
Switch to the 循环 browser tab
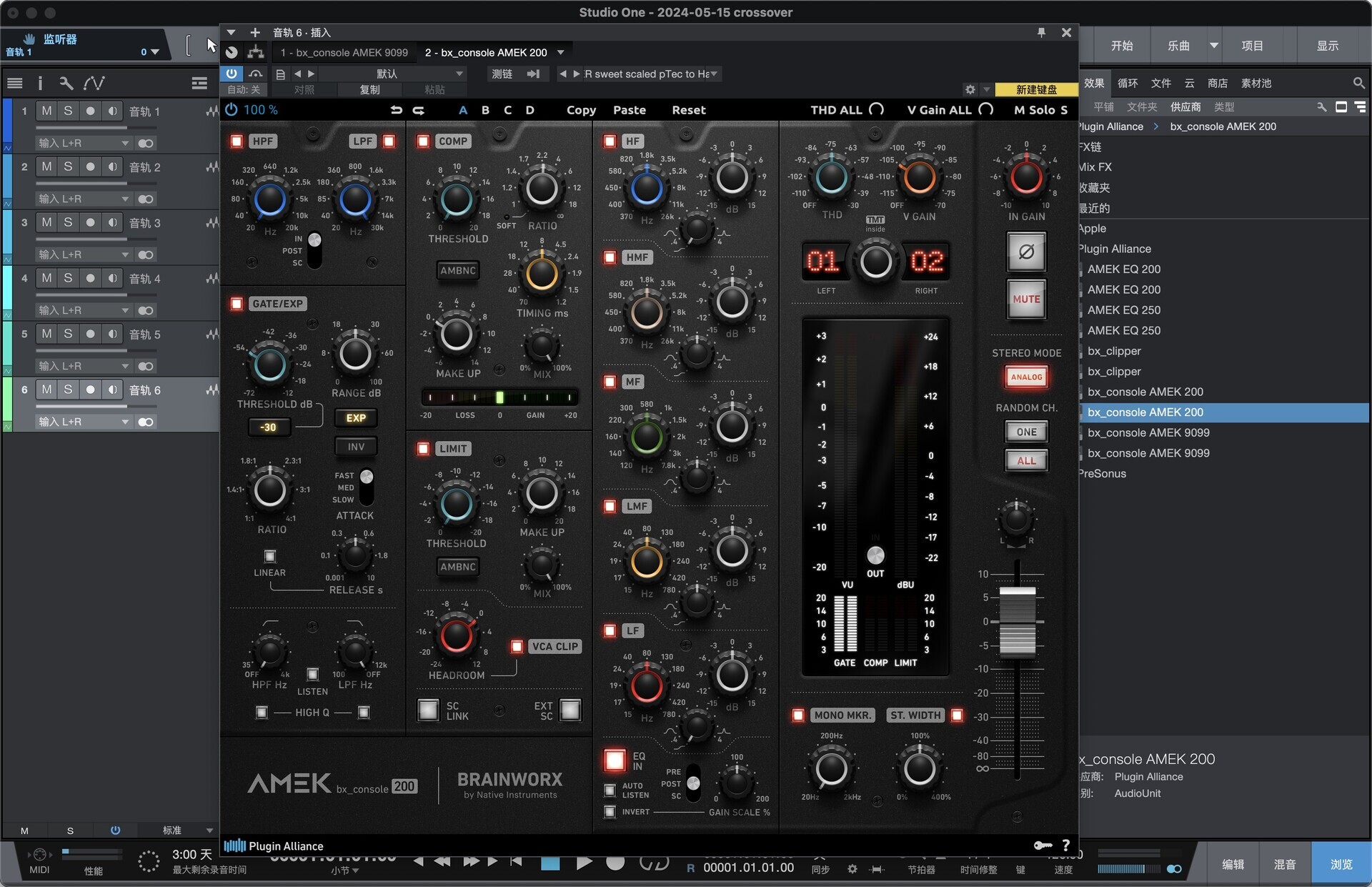(x=1127, y=84)
